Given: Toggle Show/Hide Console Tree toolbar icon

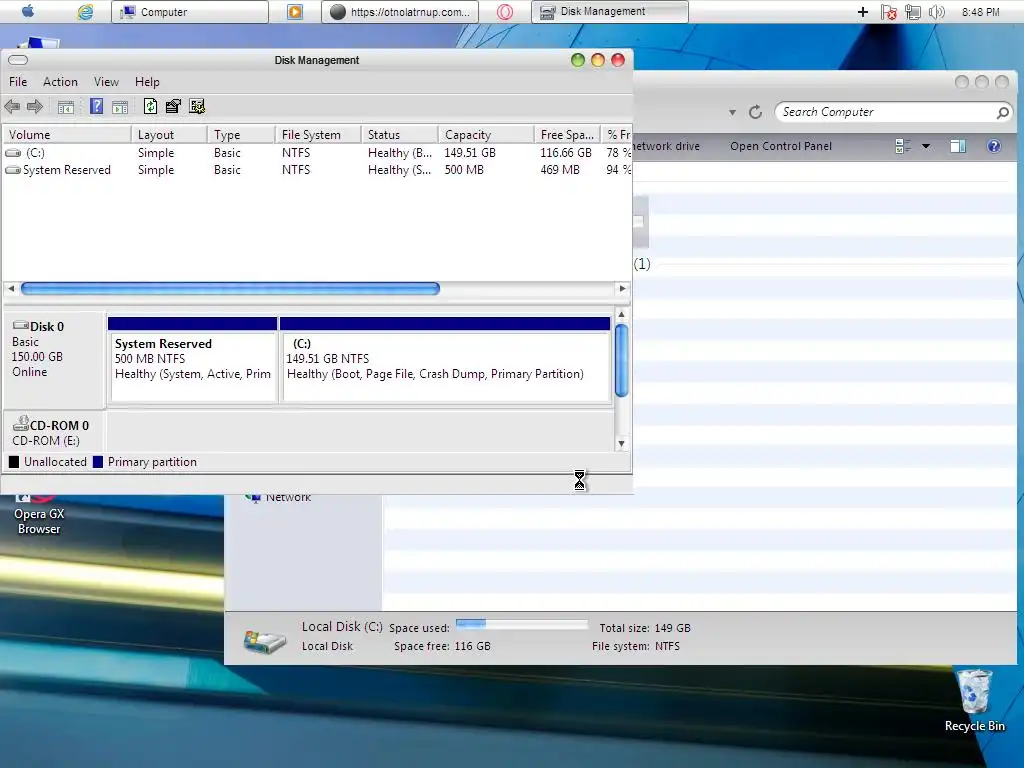Looking at the screenshot, I should 65,106.
